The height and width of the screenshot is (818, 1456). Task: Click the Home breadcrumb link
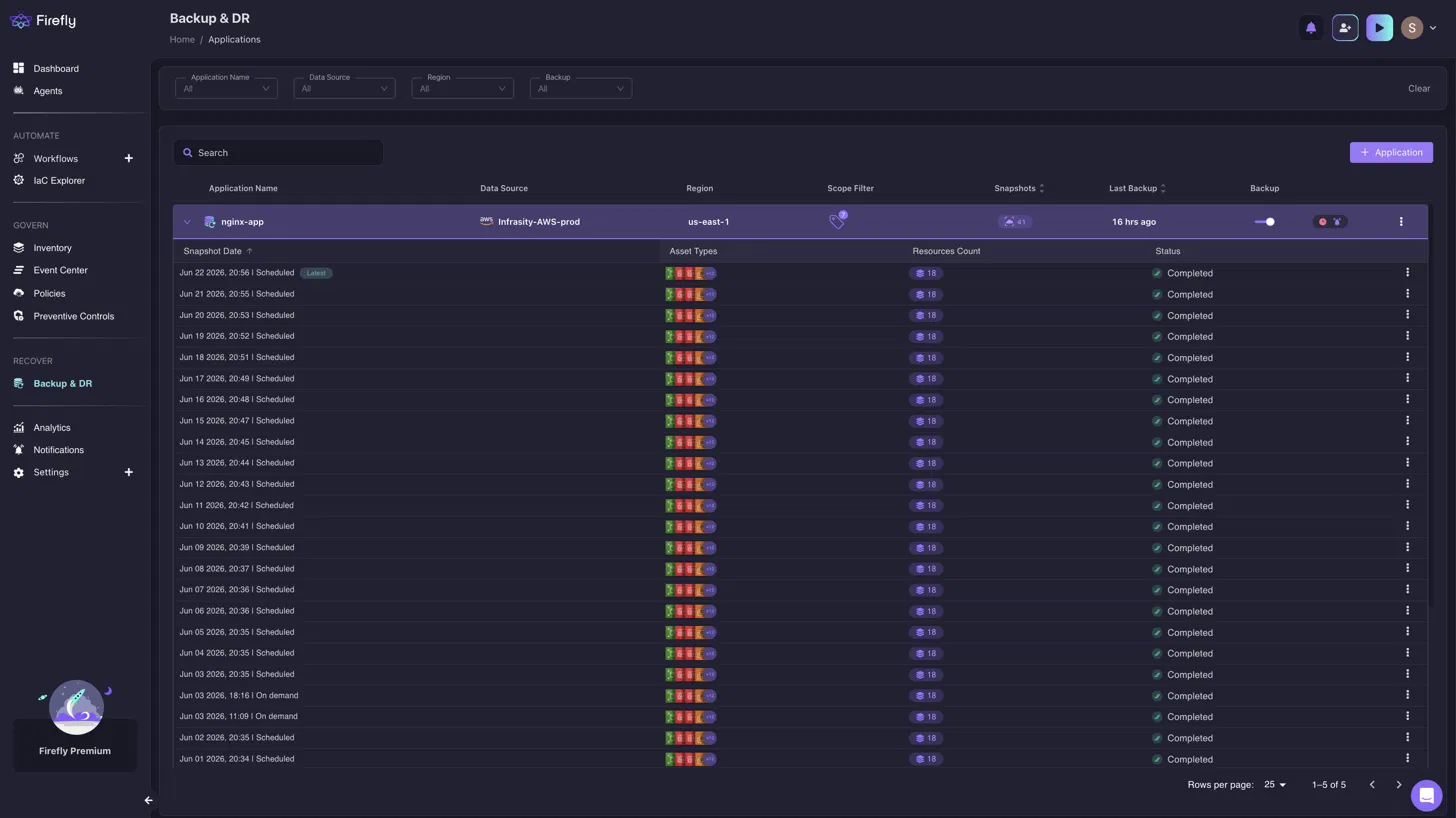182,40
